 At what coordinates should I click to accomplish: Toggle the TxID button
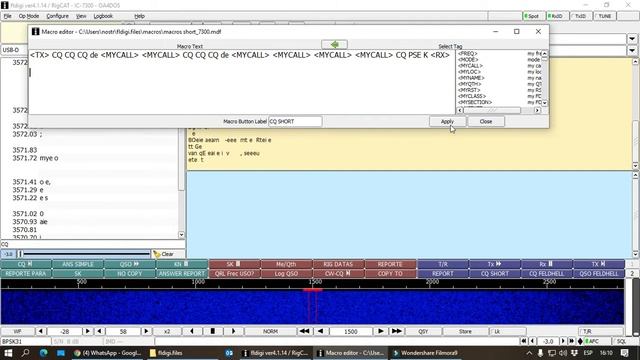coord(580,16)
